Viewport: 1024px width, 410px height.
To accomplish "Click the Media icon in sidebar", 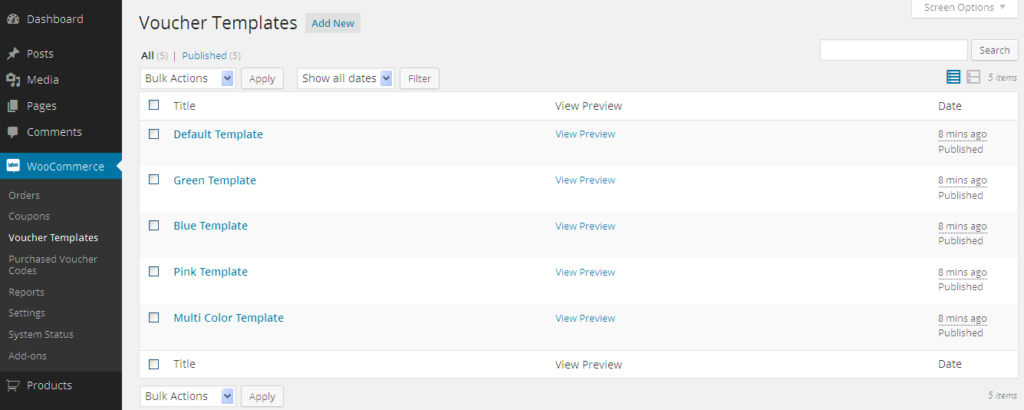I will (x=12, y=80).
